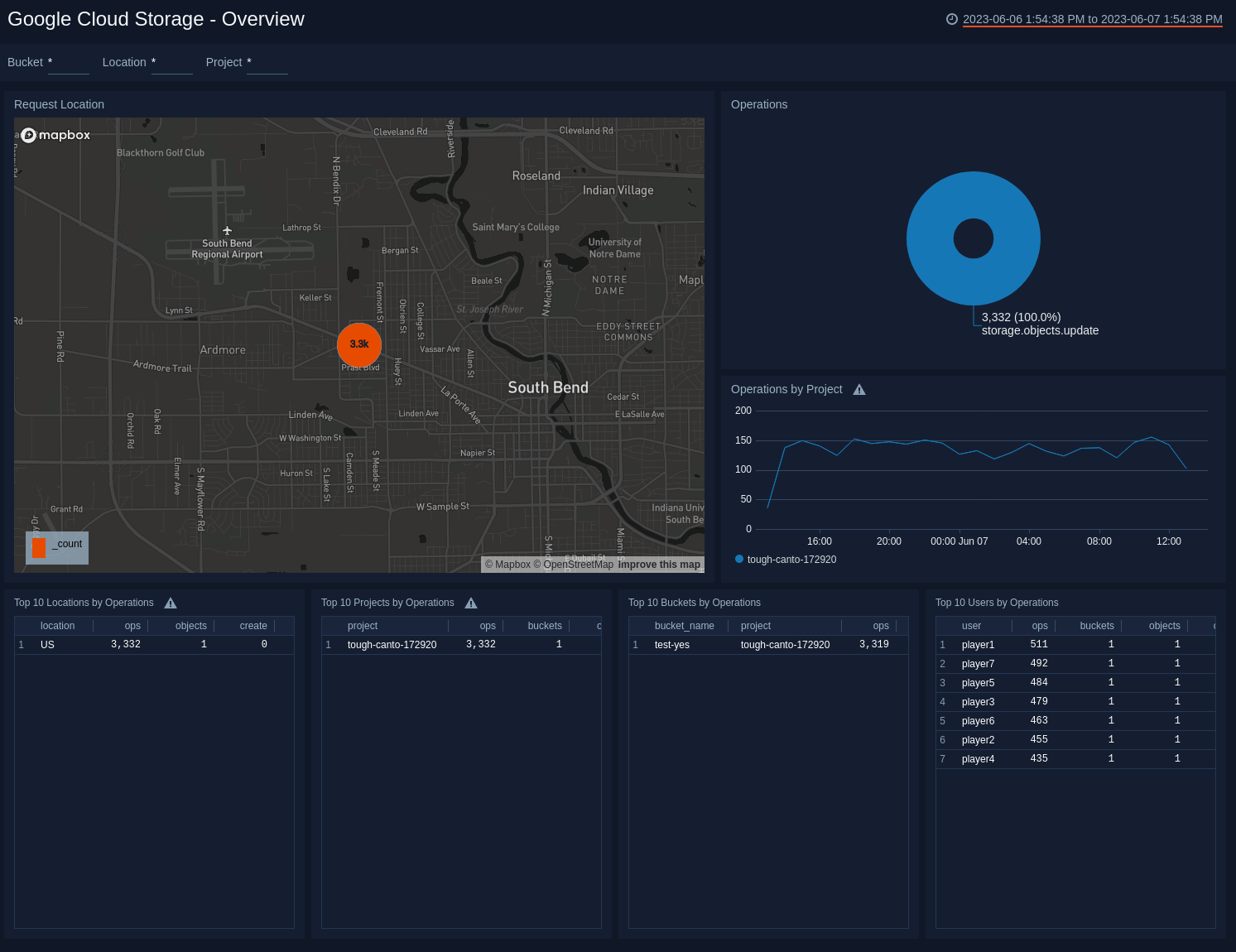The image size is (1236, 952).
Task: Click the airport icon on the map
Action: tap(227, 231)
